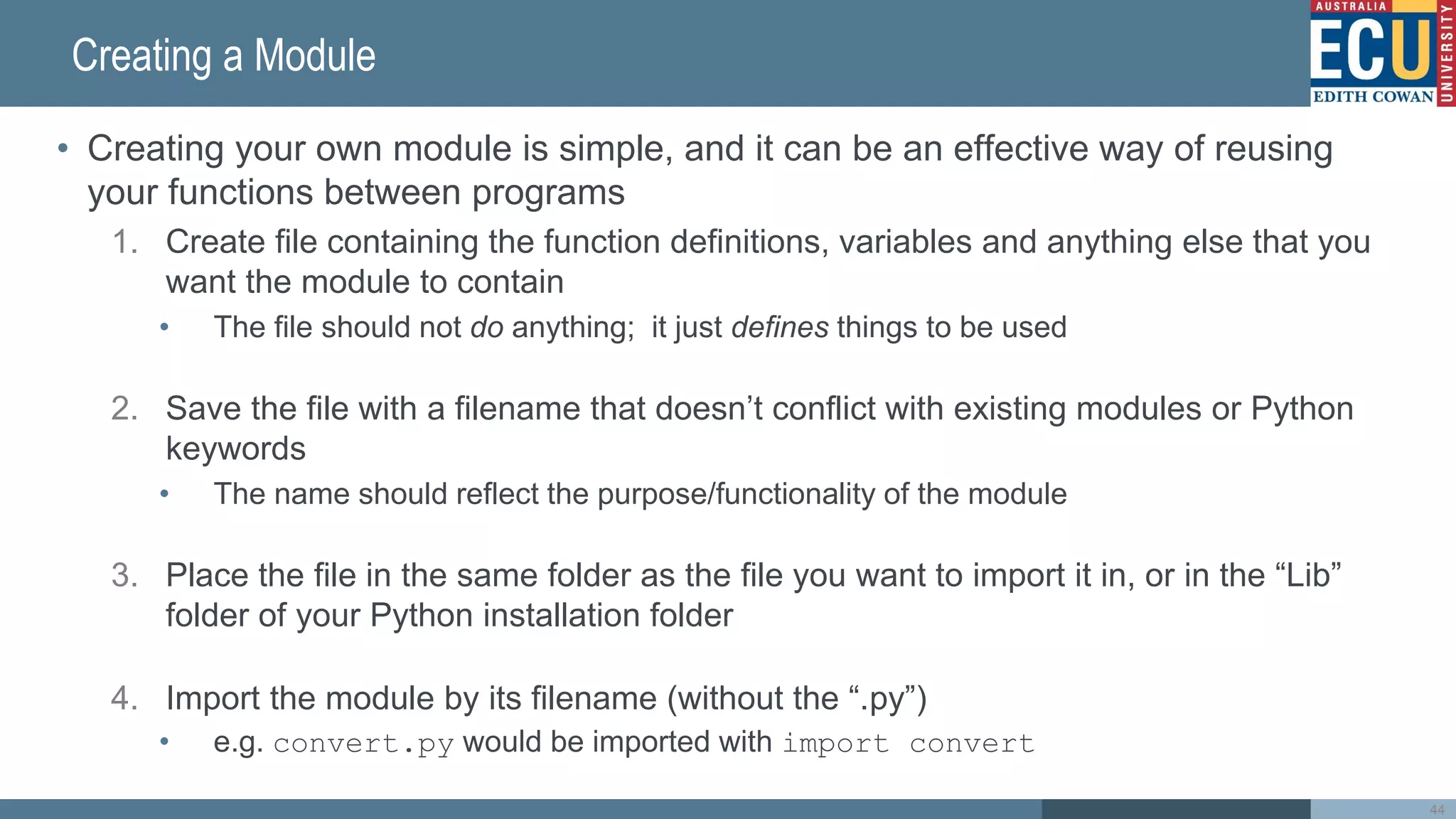Click slide number 44 in the corner
The image size is (1456, 819).
tap(1437, 810)
